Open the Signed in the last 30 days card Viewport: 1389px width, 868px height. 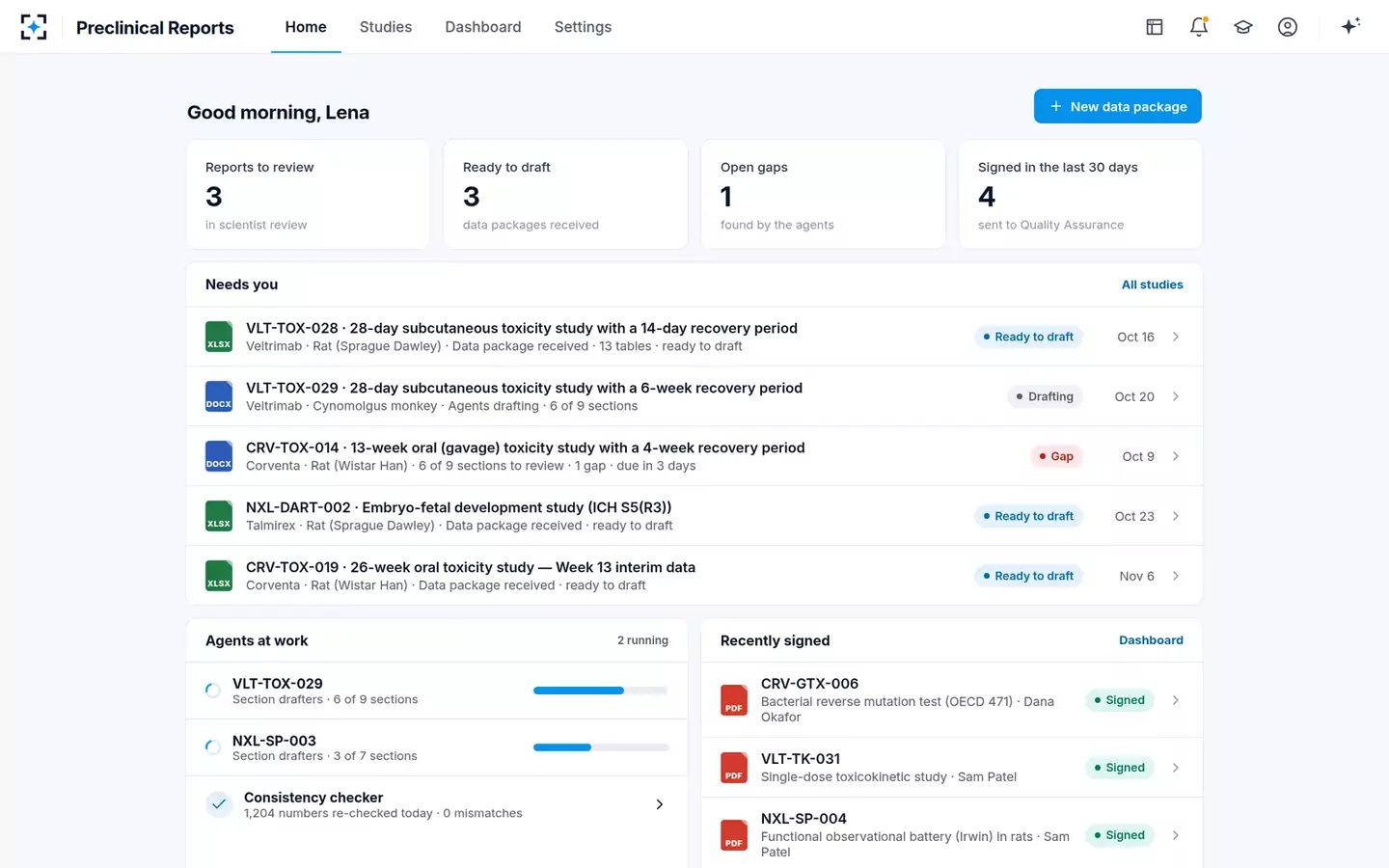(1080, 195)
